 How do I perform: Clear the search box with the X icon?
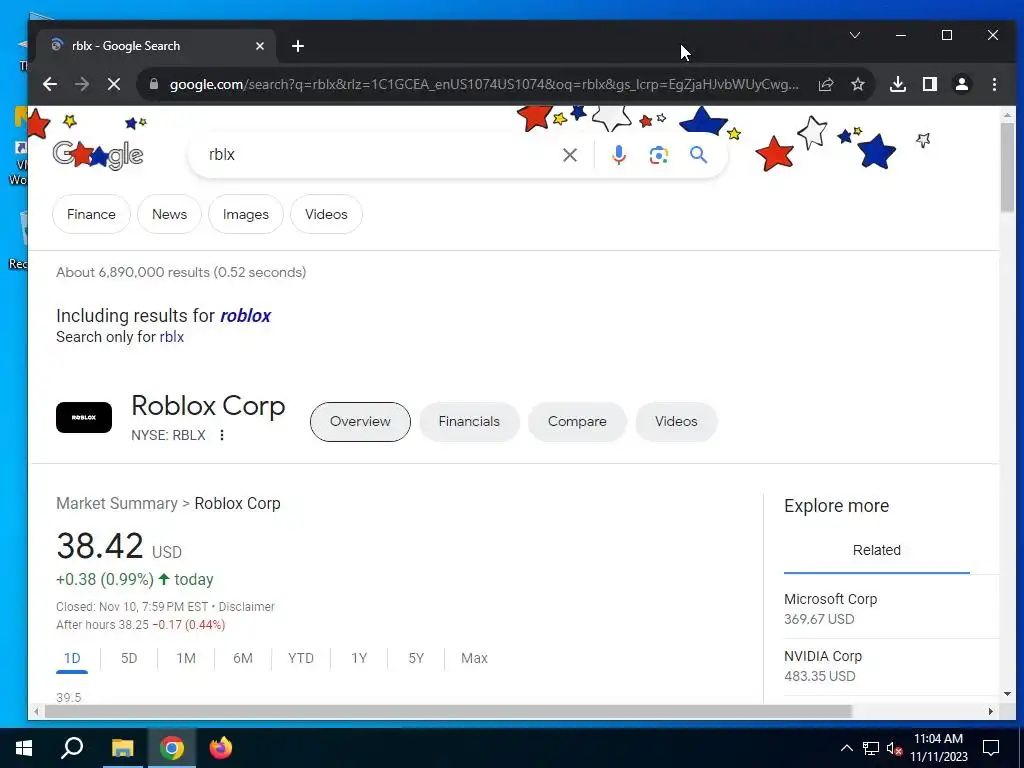tap(570, 155)
